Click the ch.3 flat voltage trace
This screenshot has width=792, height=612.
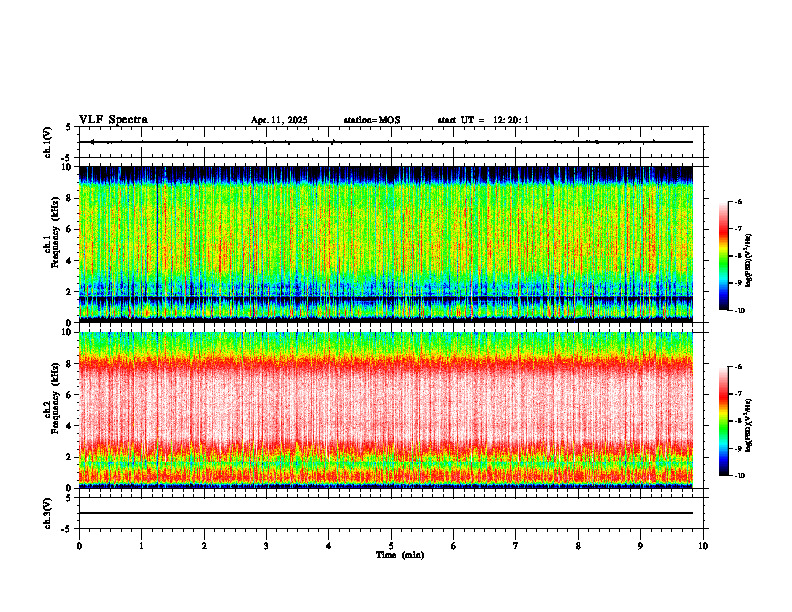(x=386, y=513)
